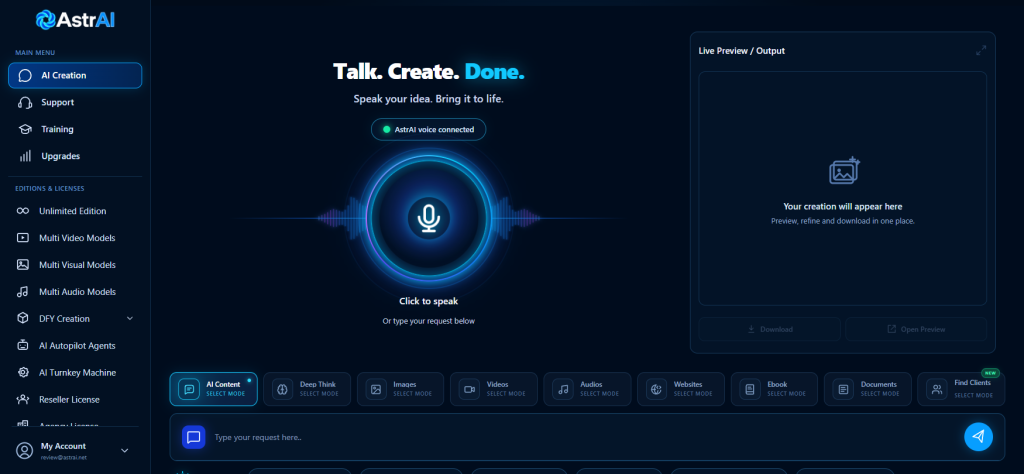Click the NEW badge on Find Clients
This screenshot has height=474, width=1024.
[x=991, y=373]
